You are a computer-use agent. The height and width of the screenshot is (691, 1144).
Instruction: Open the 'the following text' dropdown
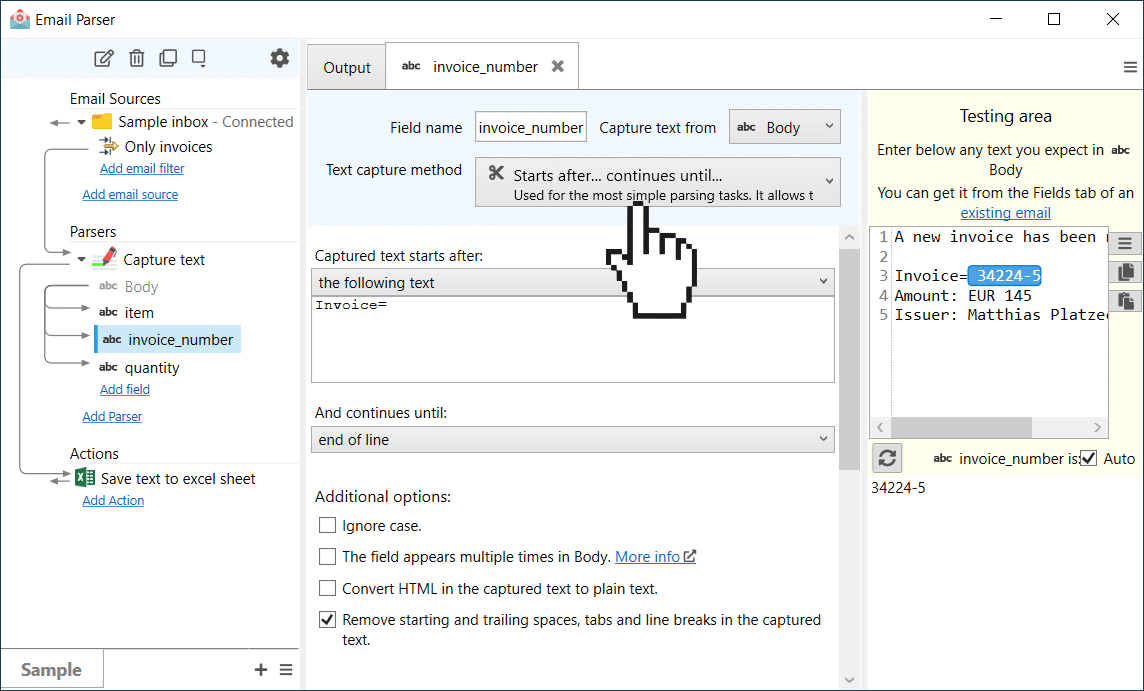pyautogui.click(x=573, y=282)
